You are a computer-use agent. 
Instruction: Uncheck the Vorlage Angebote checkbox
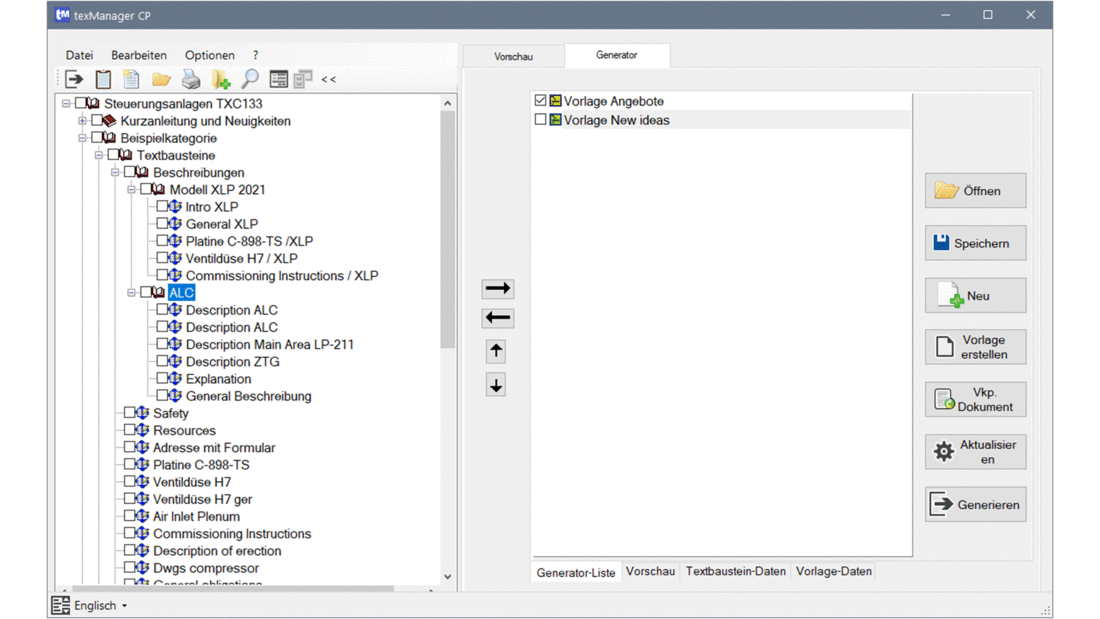pos(539,100)
